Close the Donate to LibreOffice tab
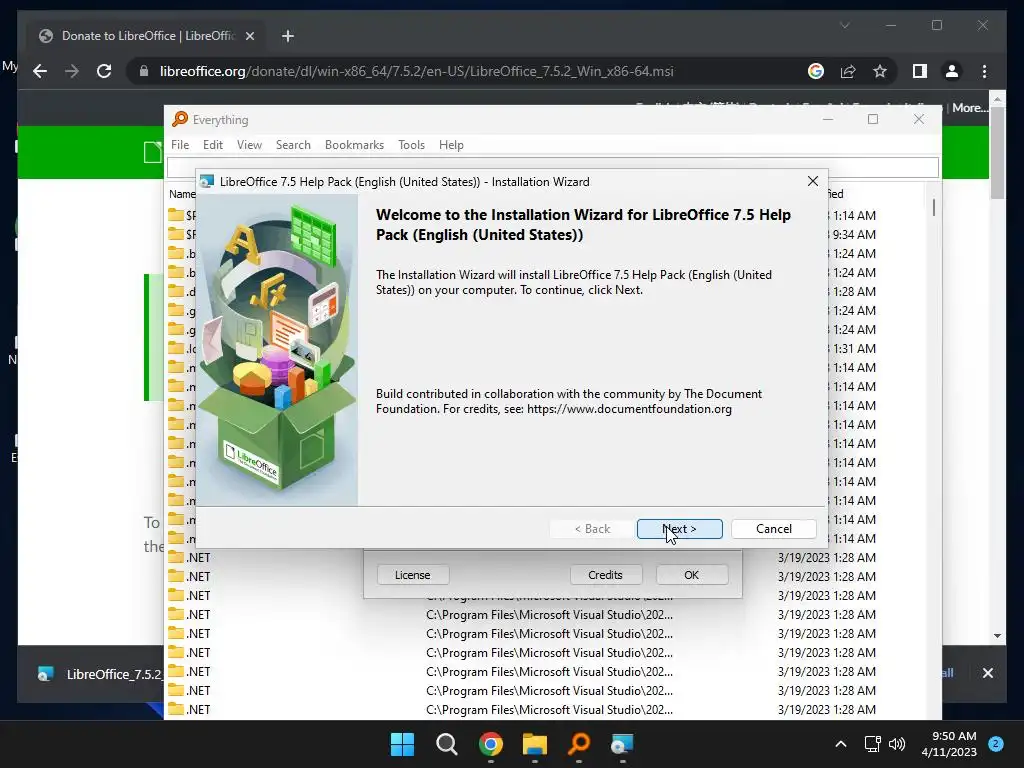The height and width of the screenshot is (768, 1024). click(249, 36)
